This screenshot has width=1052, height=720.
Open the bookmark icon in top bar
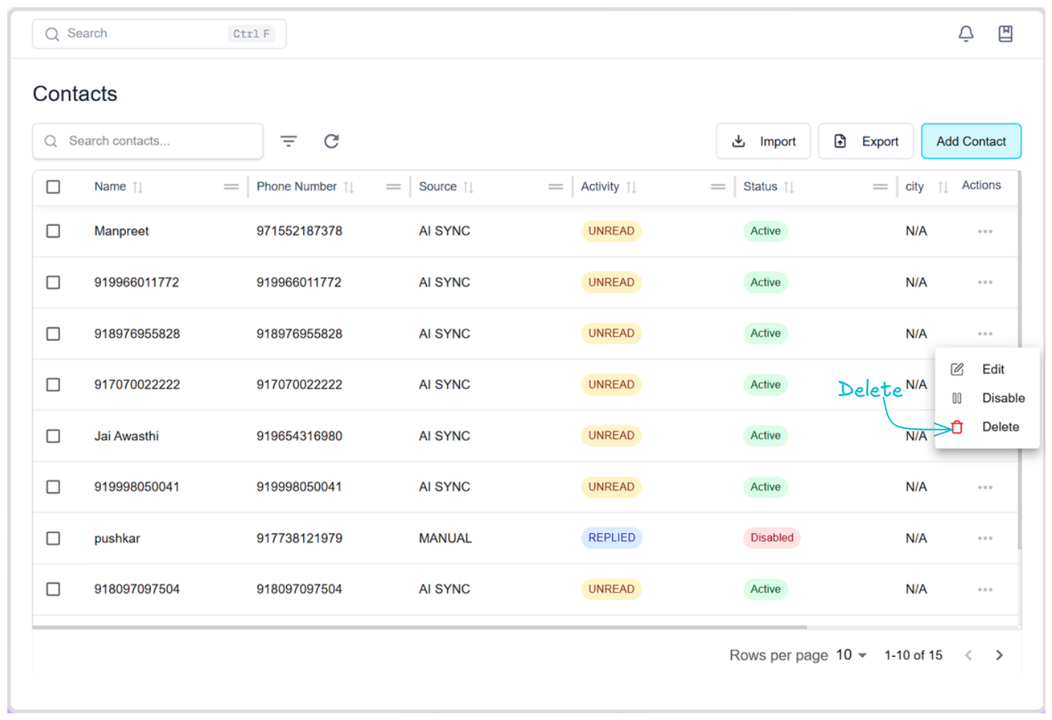1005,34
